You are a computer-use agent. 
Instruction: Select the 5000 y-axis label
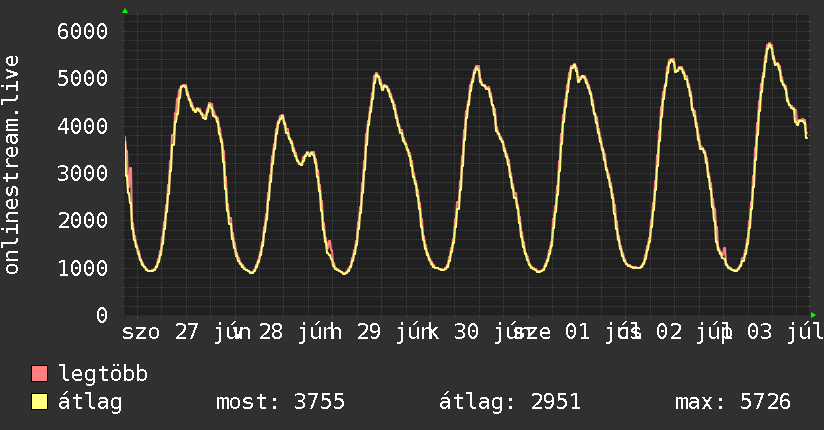click(83, 79)
